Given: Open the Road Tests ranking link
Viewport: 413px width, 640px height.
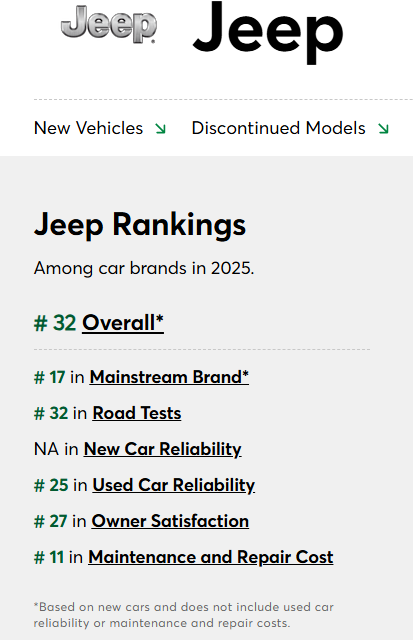Looking at the screenshot, I should pyautogui.click(x=137, y=413).
